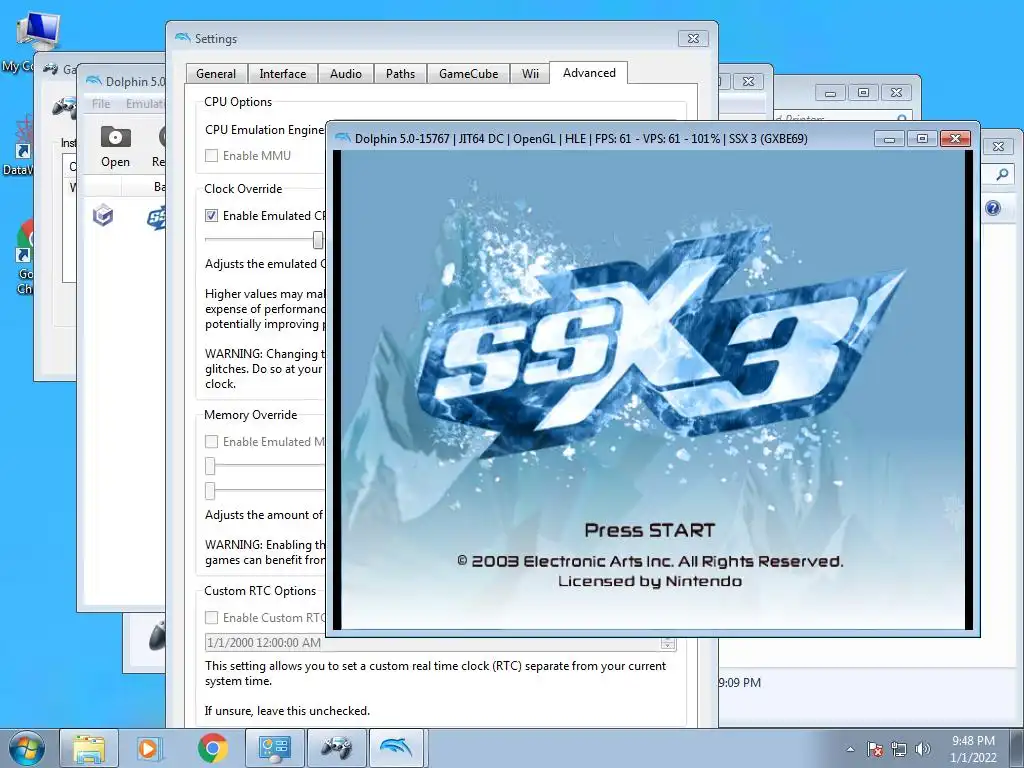Click the dolphin icon in the Settings title bar
The image size is (1024, 768).
click(182, 38)
